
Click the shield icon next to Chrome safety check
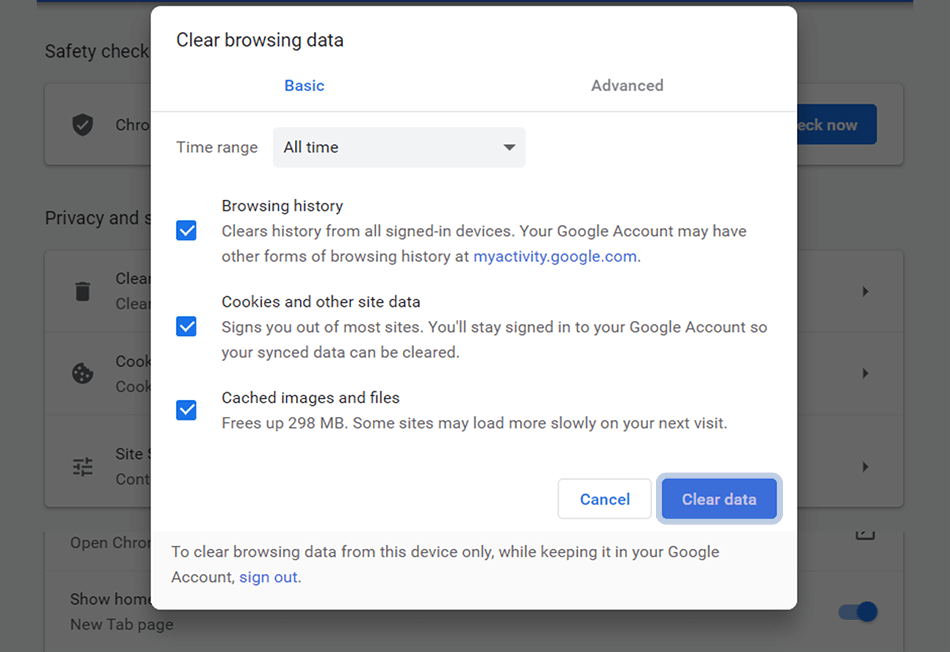point(83,124)
